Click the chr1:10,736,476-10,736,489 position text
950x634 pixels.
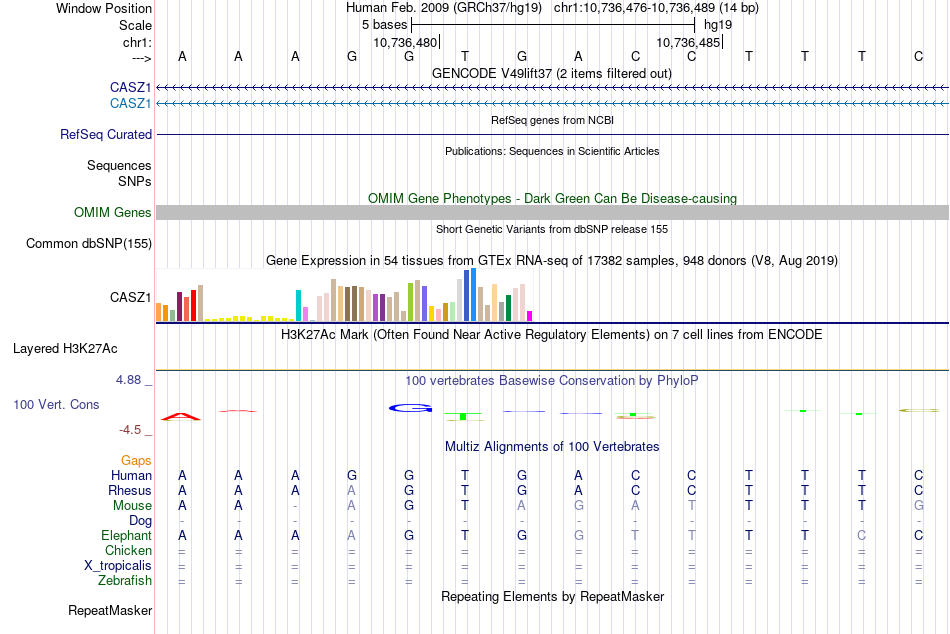coord(656,8)
